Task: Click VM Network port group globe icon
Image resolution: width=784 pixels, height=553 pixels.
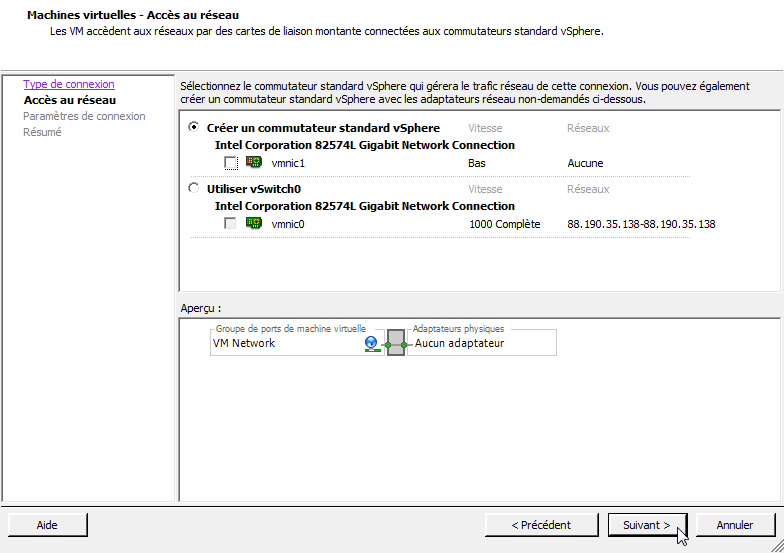Action: pos(372,344)
